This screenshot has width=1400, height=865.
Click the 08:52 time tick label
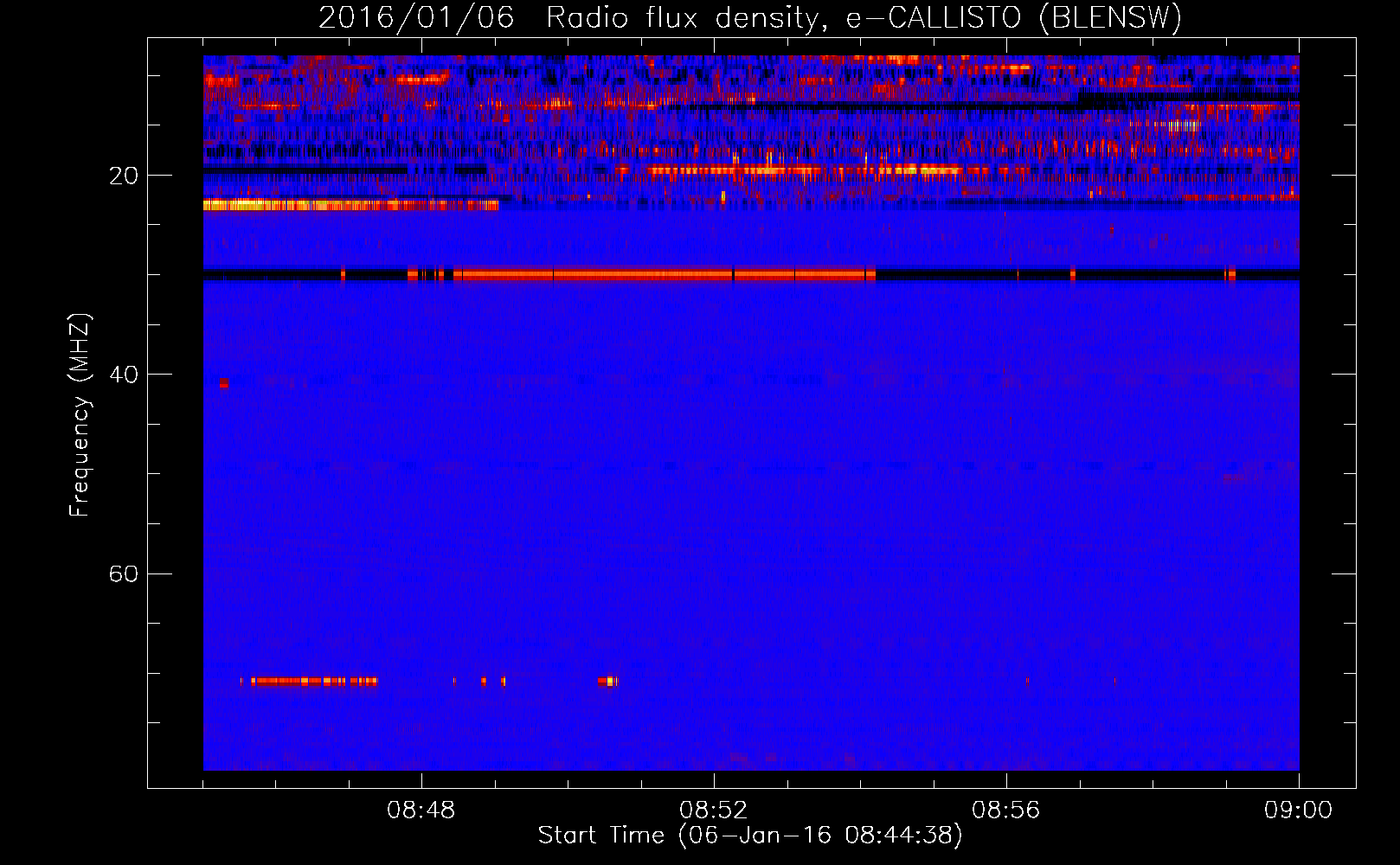pyautogui.click(x=714, y=811)
